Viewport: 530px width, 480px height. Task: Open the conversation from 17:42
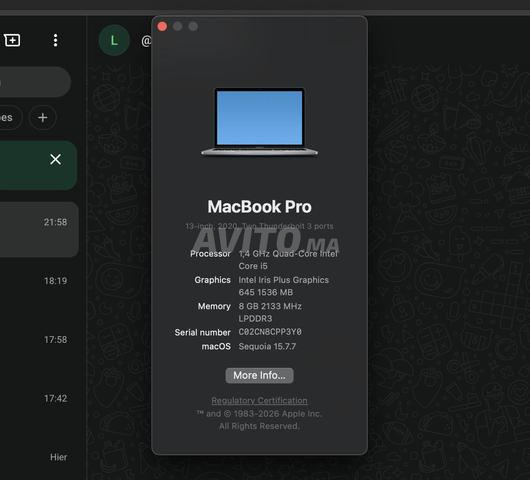(39, 406)
